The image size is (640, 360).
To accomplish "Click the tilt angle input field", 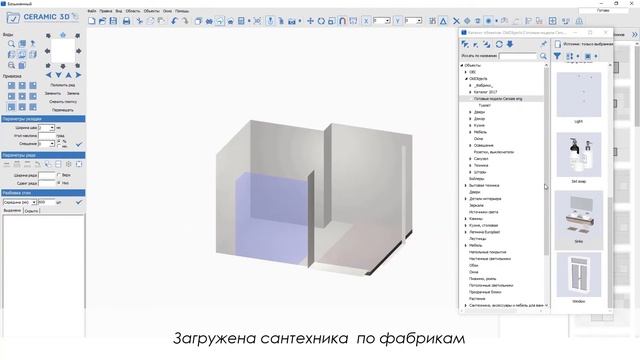I will [x=47, y=136].
